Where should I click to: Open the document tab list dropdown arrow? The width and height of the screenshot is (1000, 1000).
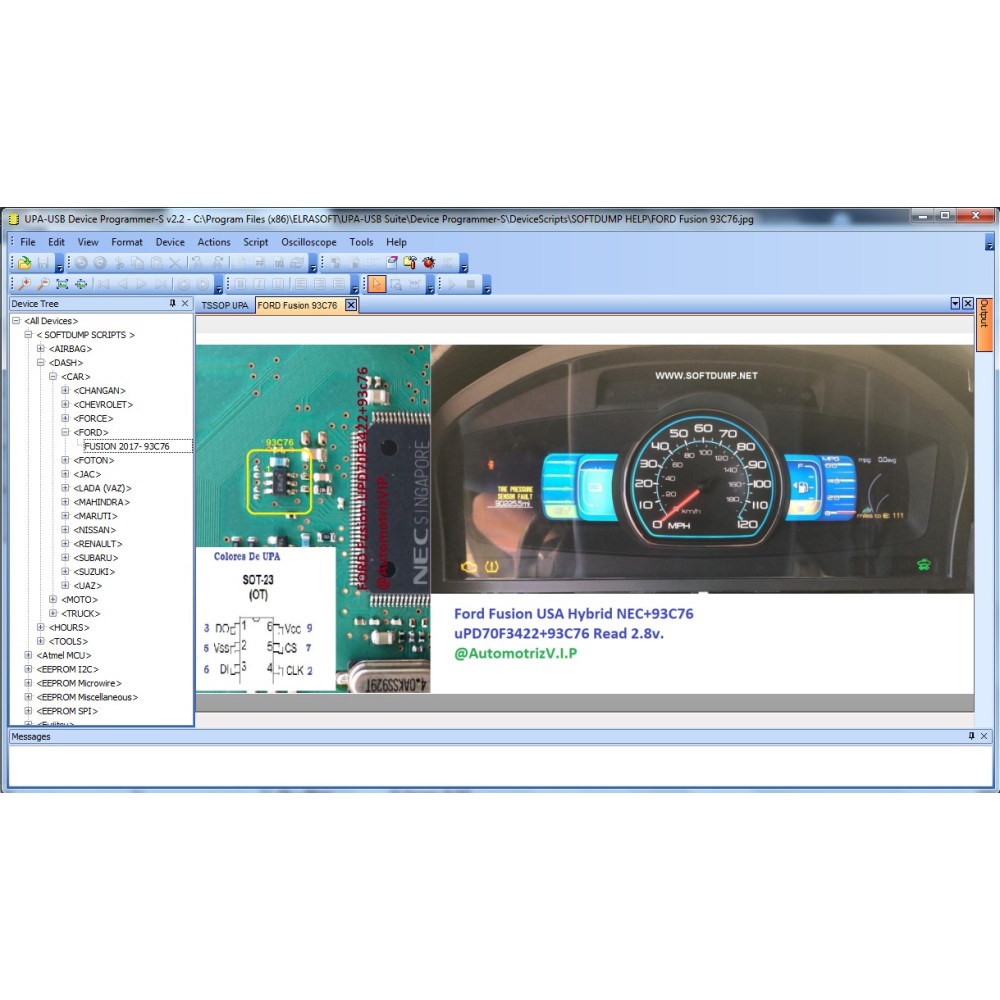pos(955,304)
